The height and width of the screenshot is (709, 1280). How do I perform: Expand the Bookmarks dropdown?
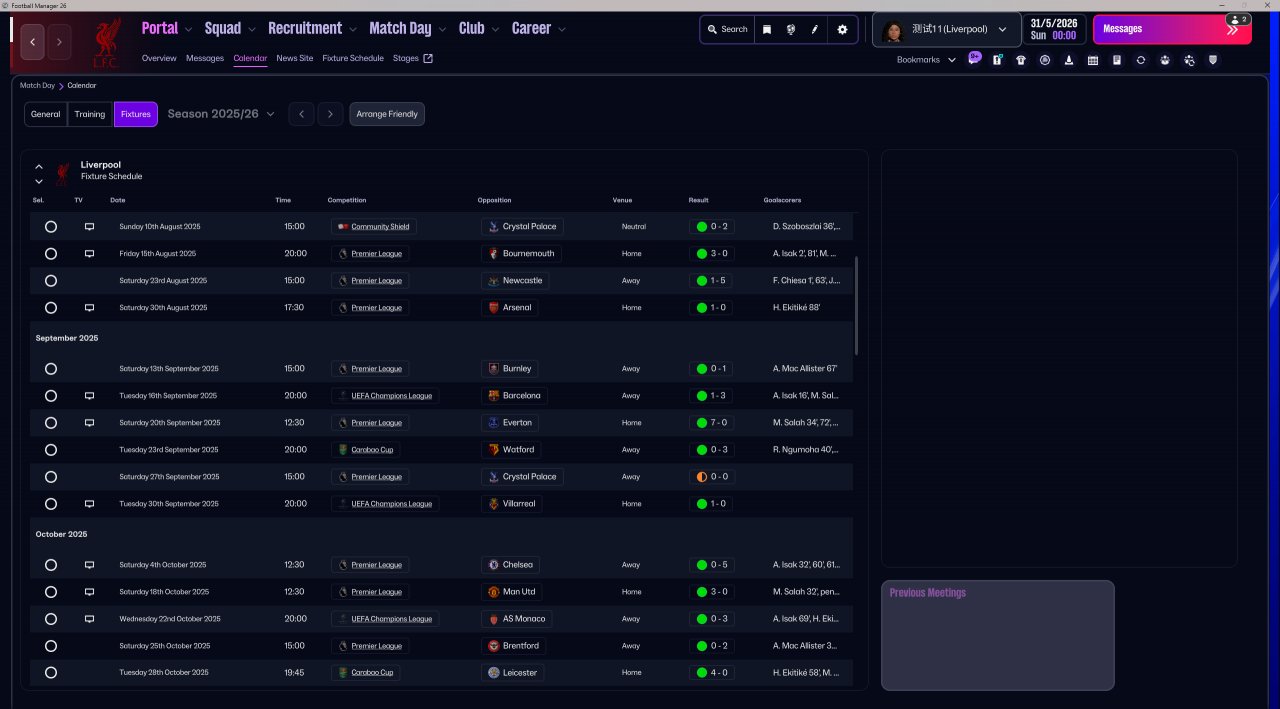coord(926,60)
